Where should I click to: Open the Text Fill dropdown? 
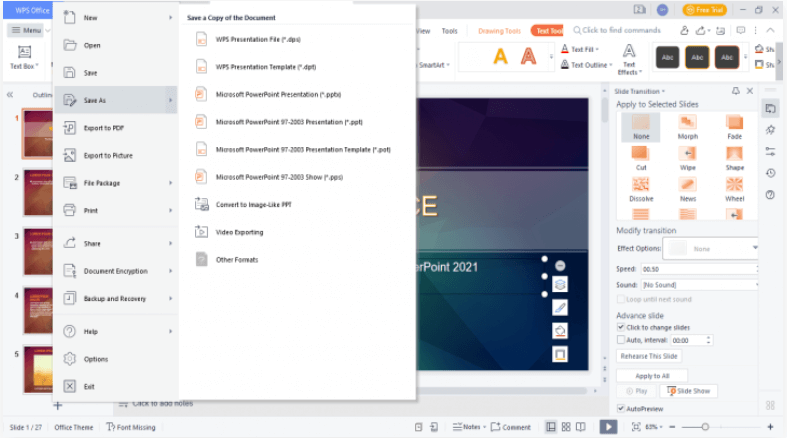coord(597,49)
